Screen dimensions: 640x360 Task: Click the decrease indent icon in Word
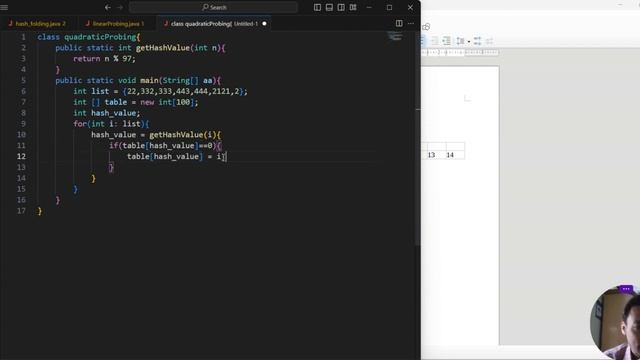[x=435, y=41]
